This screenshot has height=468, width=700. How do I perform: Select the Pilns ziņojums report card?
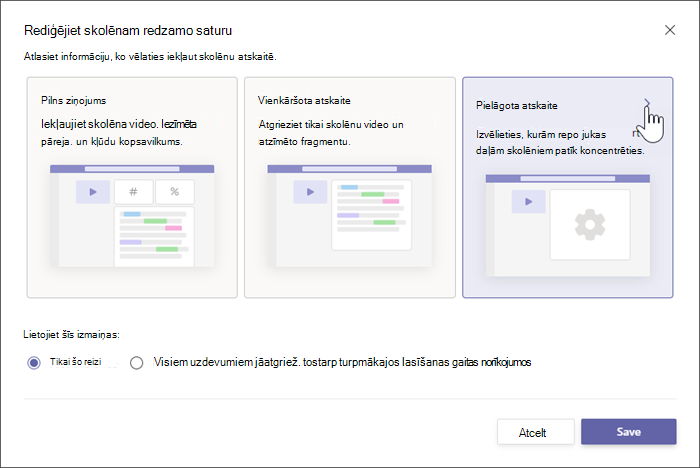(132, 187)
